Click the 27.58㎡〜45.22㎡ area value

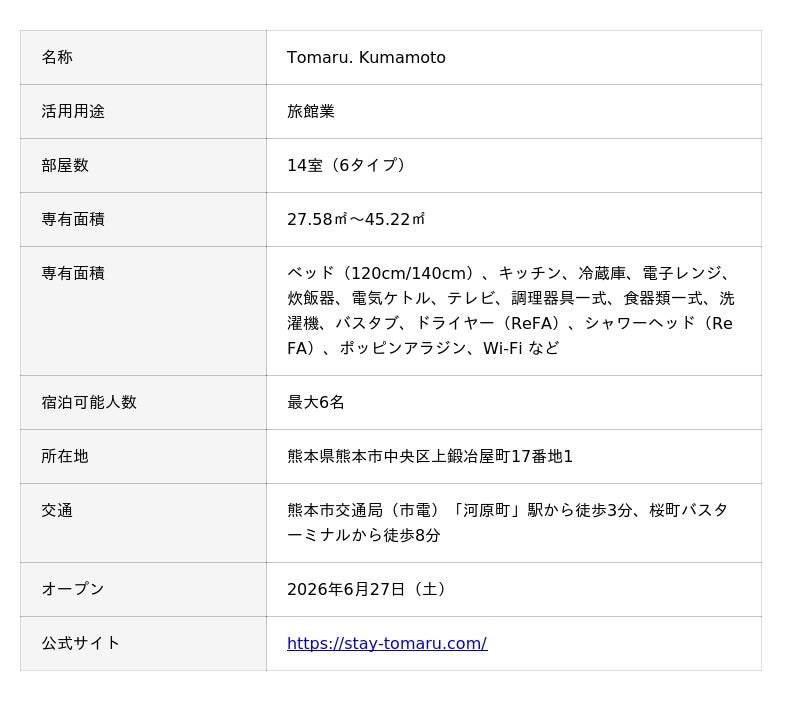tap(356, 219)
